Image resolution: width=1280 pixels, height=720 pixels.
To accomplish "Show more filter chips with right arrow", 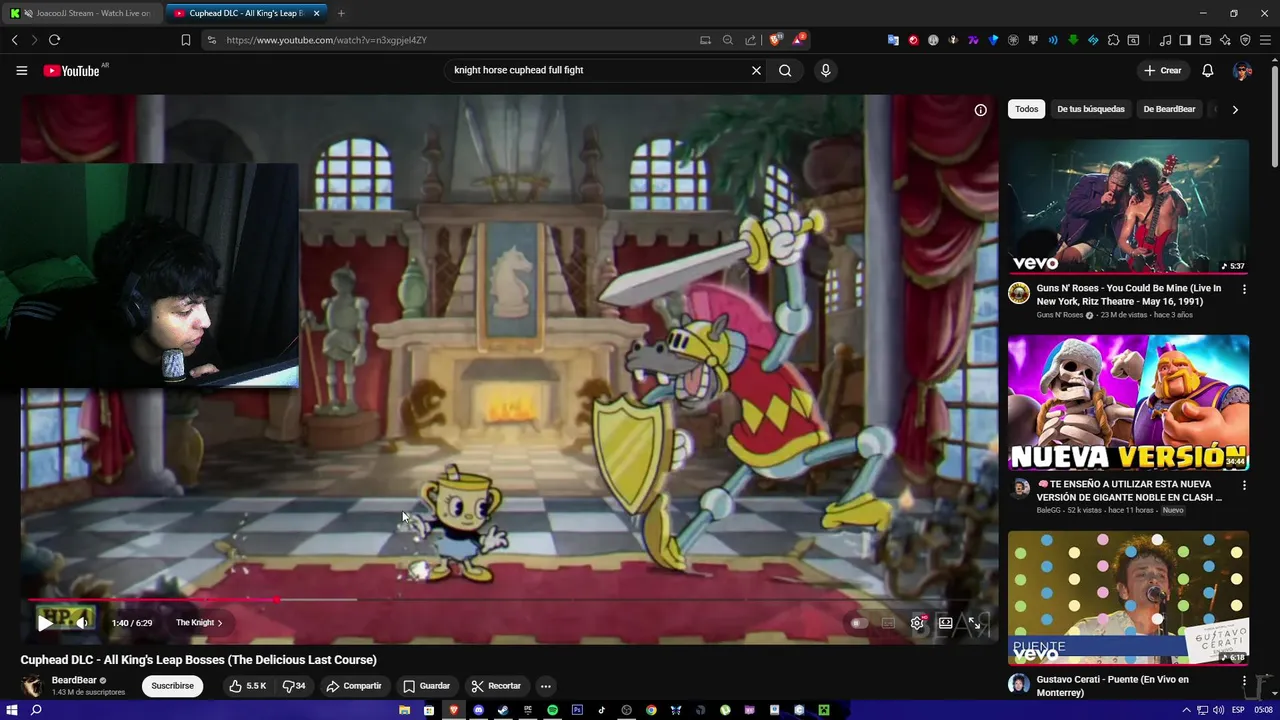I will (1235, 109).
